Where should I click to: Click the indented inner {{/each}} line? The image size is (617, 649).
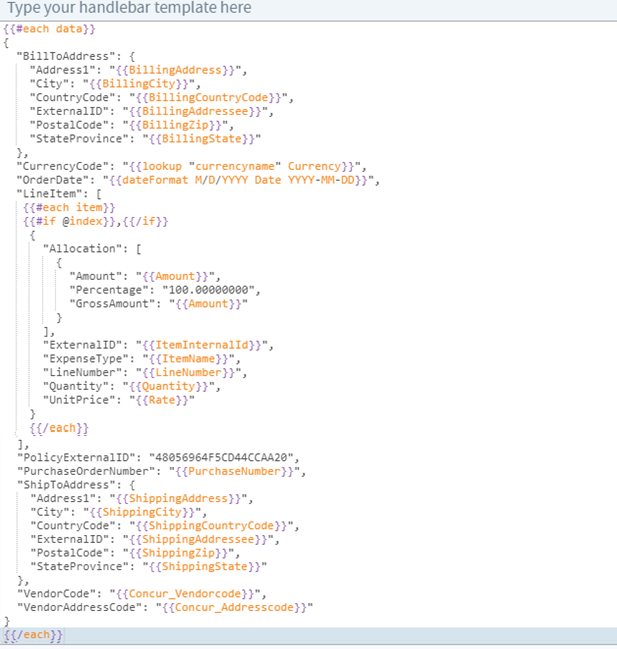tap(59, 428)
